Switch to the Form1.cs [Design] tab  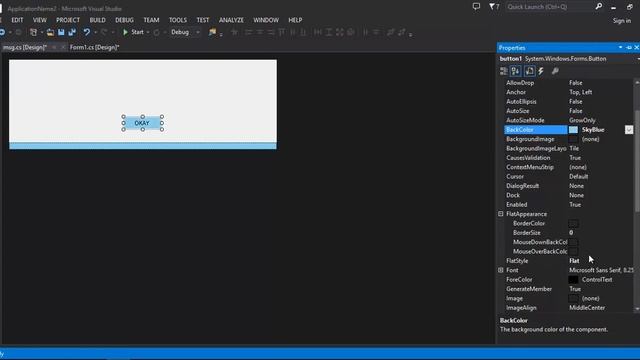[94, 47]
